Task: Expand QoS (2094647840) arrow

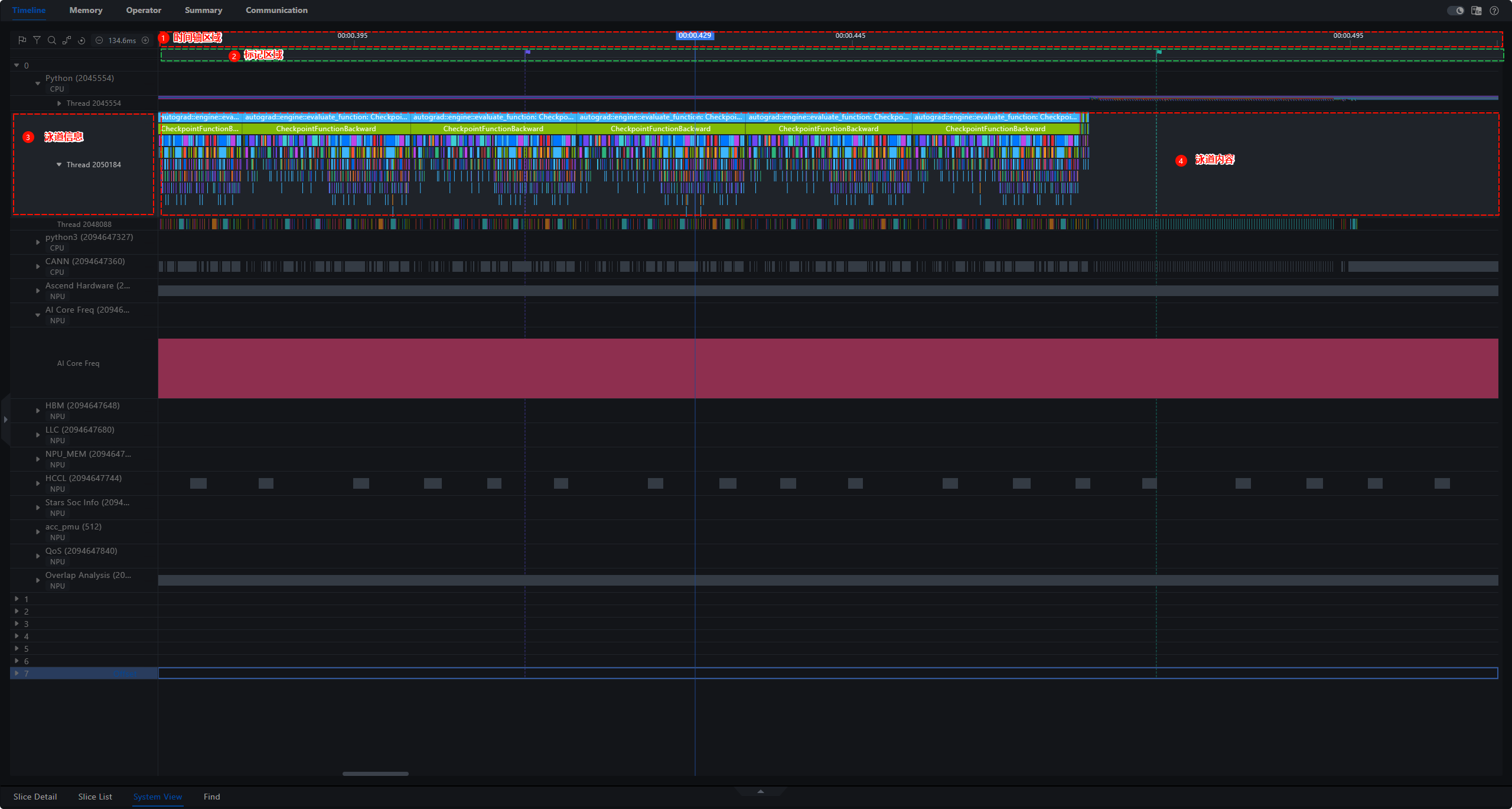Action: 38,556
